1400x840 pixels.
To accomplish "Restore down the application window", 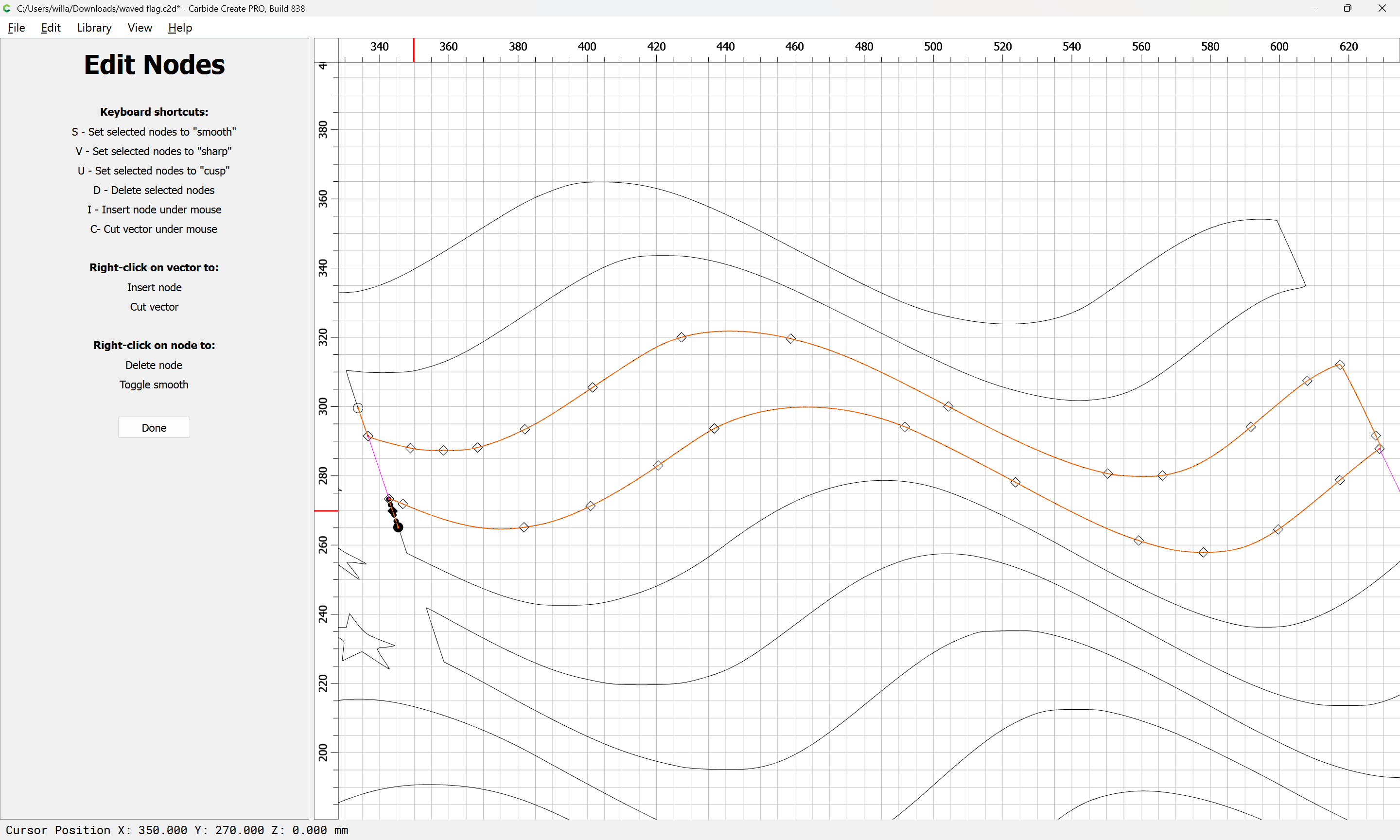I will 1347,8.
